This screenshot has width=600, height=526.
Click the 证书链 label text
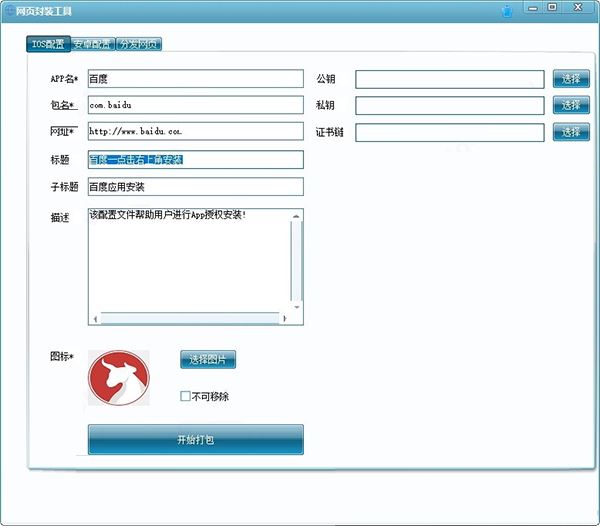[x=329, y=132]
